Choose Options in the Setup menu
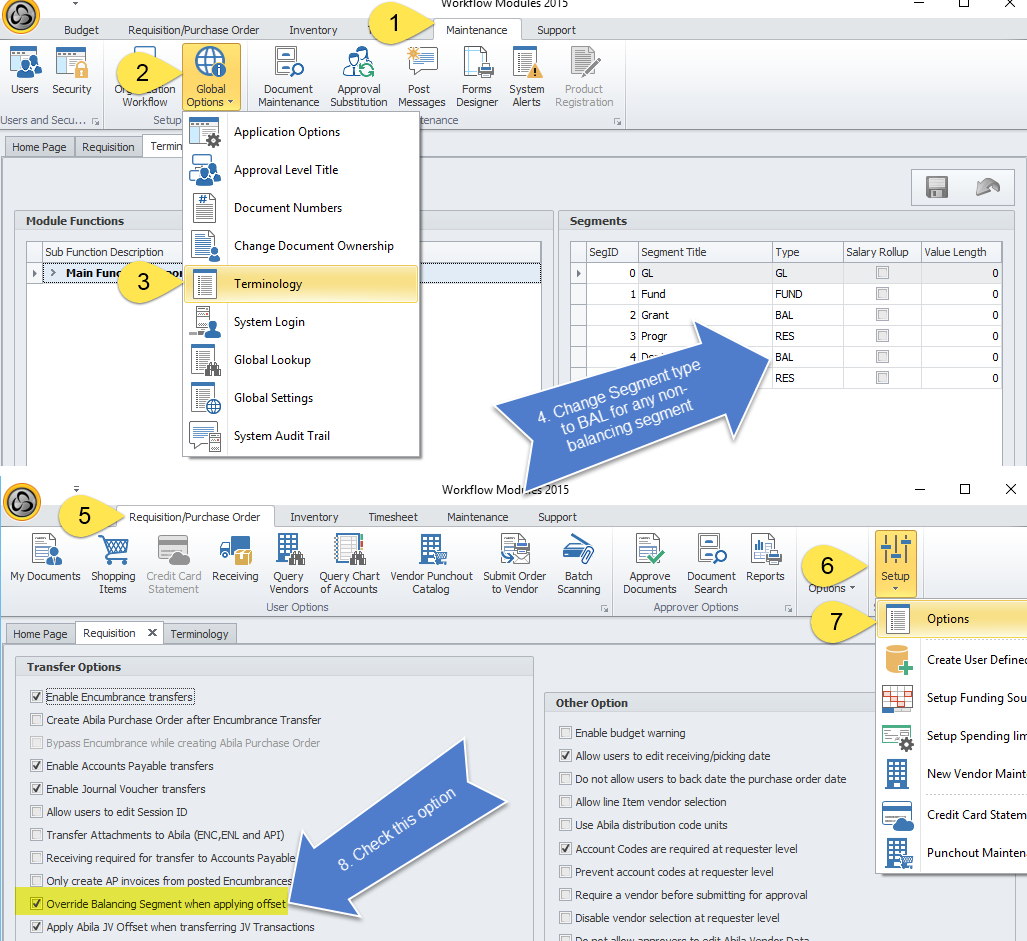This screenshot has height=941, width=1027. coord(947,619)
